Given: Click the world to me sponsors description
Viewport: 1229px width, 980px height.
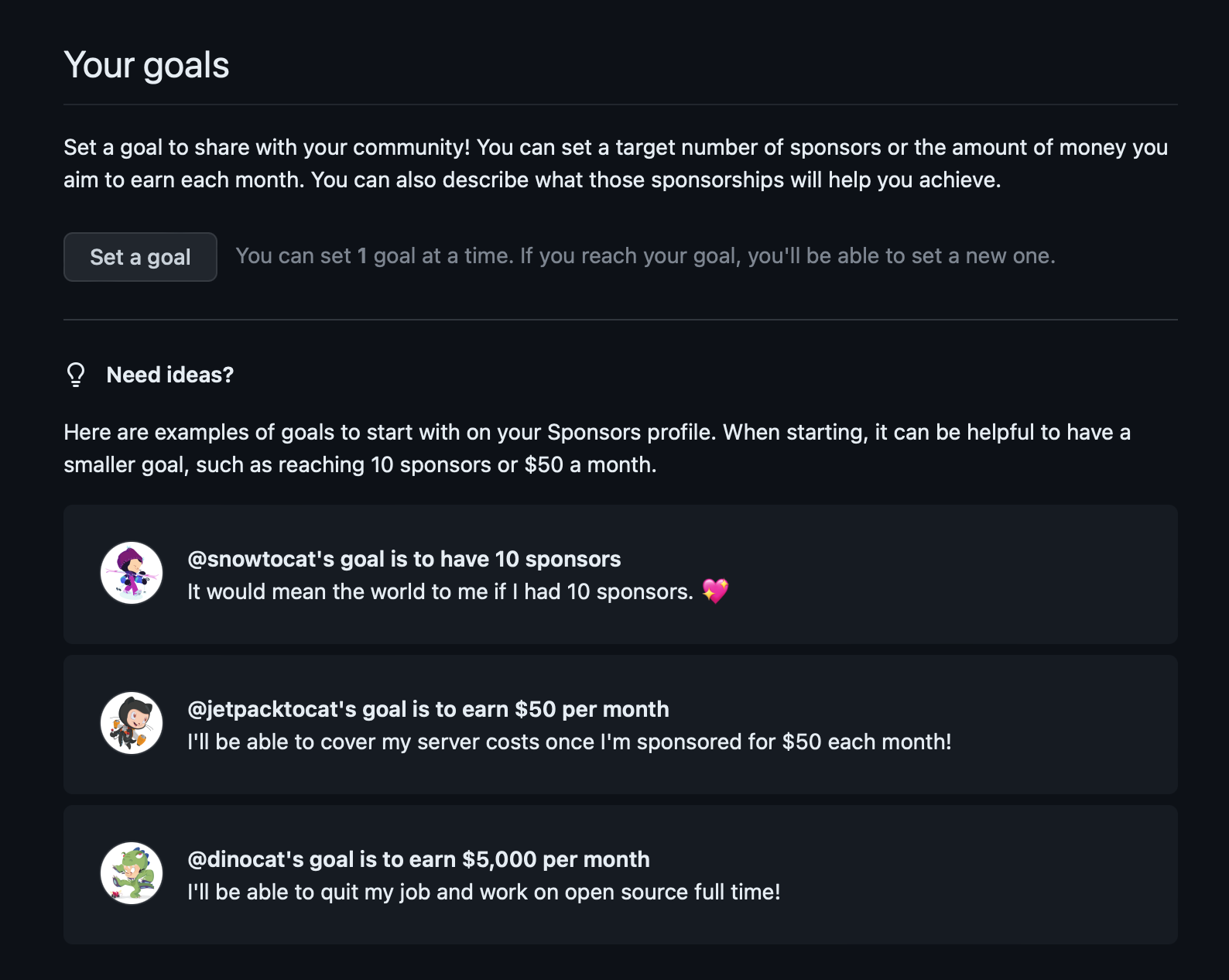Looking at the screenshot, I should tap(440, 591).
